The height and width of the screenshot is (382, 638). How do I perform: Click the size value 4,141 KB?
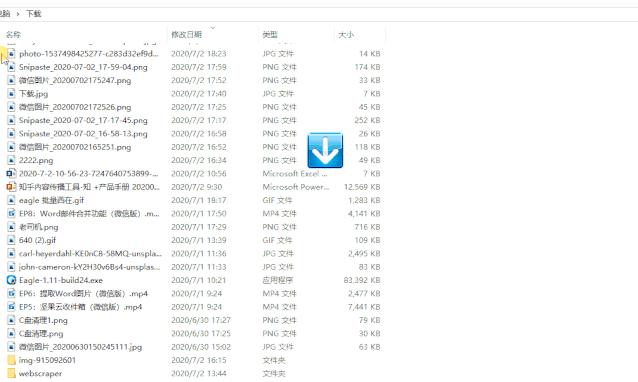tap(364, 214)
